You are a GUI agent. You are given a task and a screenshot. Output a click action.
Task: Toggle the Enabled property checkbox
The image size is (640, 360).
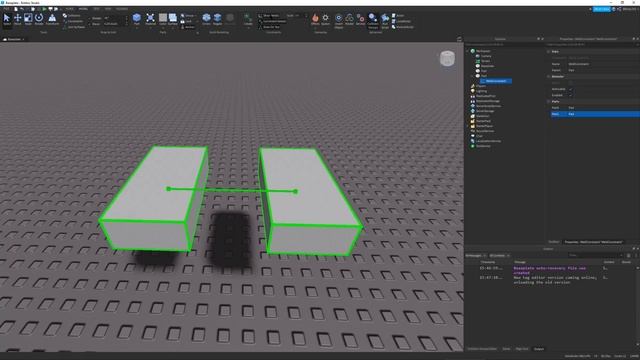pos(571,95)
